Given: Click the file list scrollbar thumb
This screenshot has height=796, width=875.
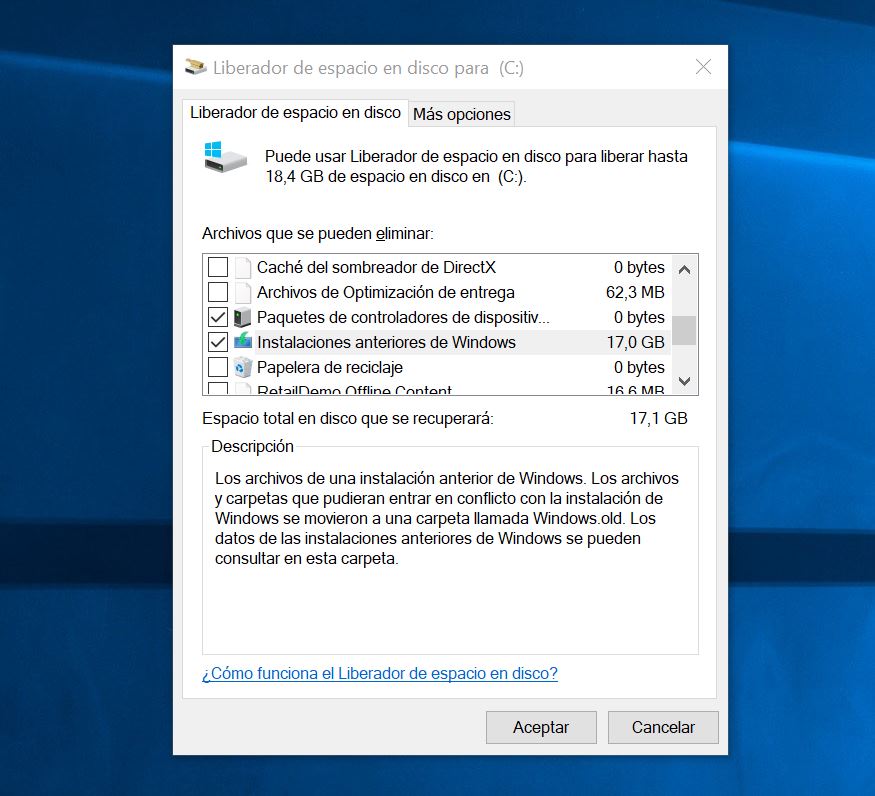Looking at the screenshot, I should pyautogui.click(x=684, y=330).
